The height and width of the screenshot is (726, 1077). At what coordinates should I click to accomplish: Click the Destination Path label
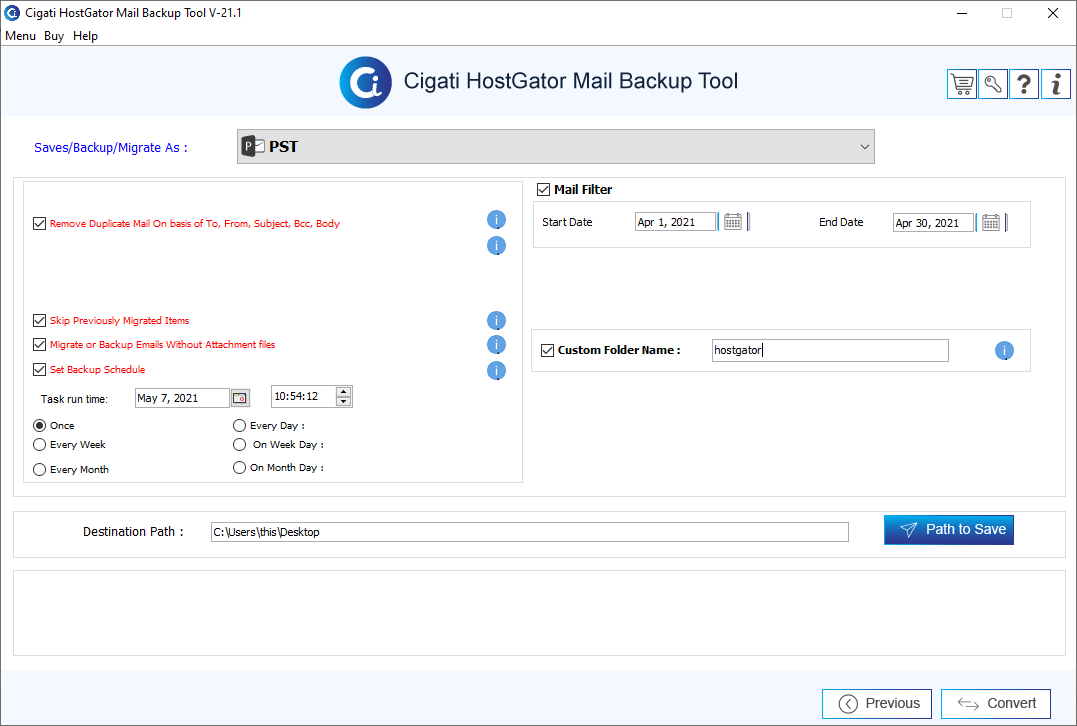[133, 532]
